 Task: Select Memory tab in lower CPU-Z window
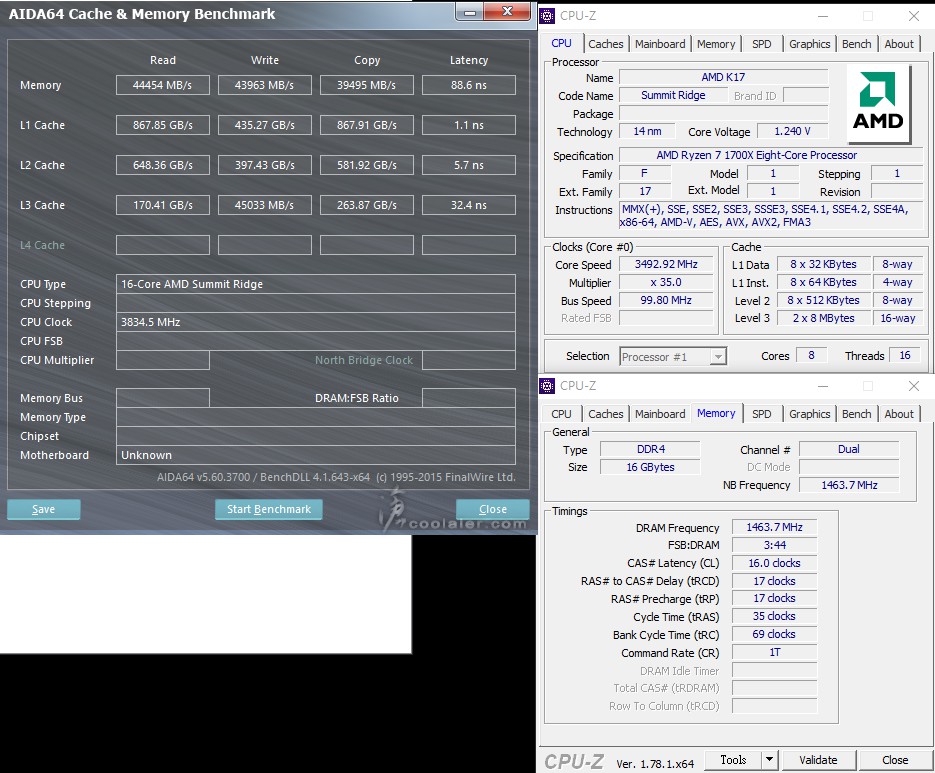pos(716,413)
